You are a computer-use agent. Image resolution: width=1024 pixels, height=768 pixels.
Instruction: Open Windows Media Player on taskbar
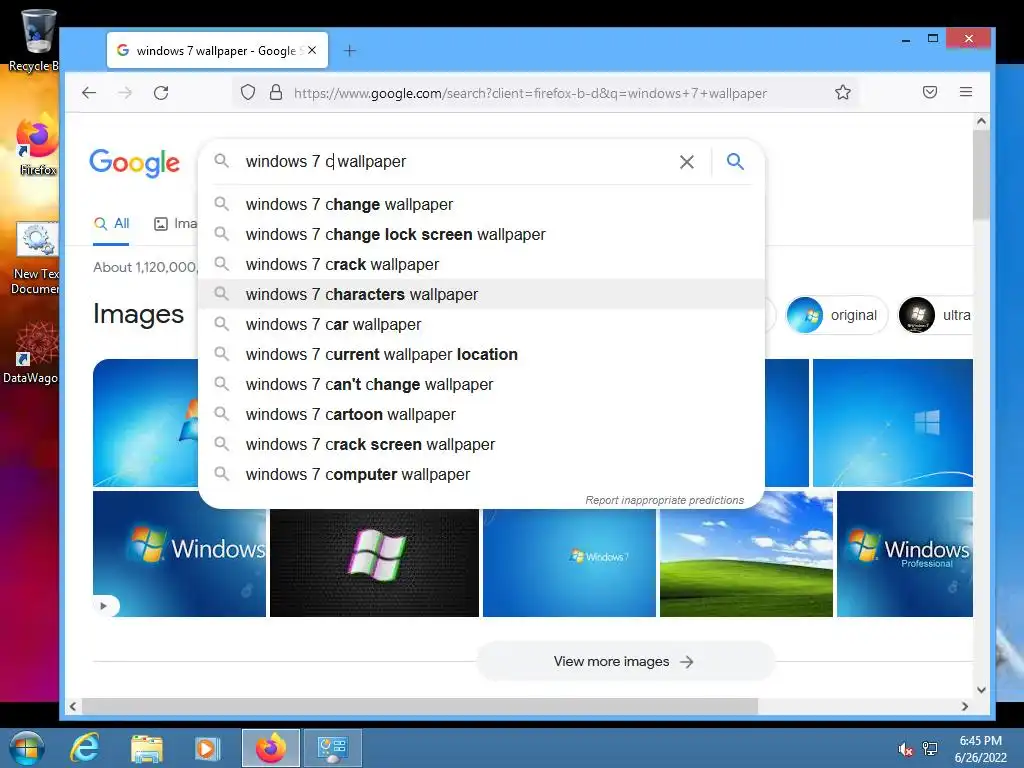point(207,748)
